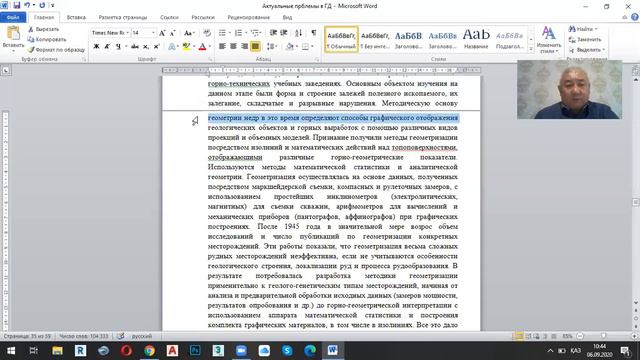The width and height of the screenshot is (640, 360).
Task: Click the русский language indicator
Action: (142, 336)
